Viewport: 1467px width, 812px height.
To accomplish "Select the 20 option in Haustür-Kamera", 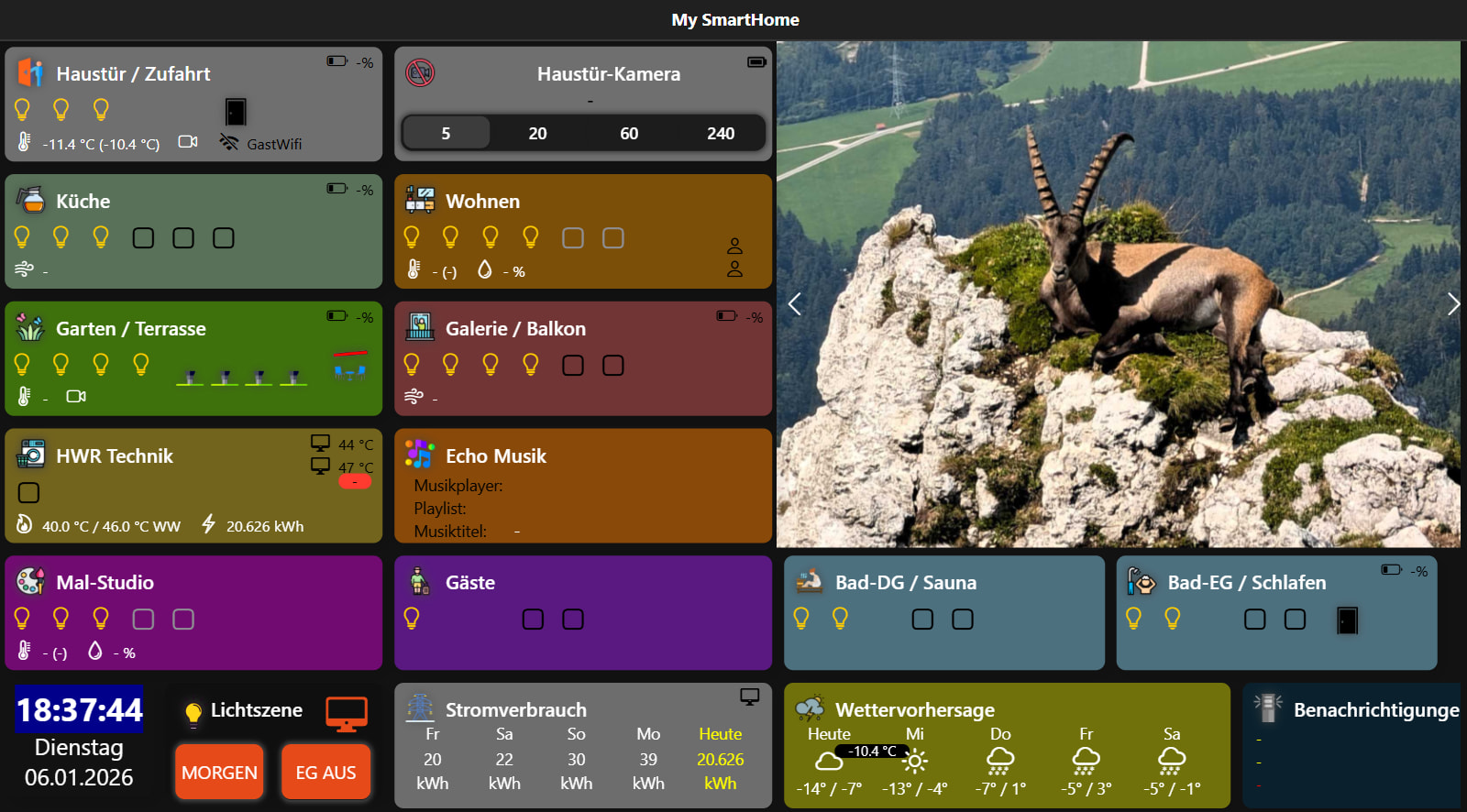I will (537, 134).
